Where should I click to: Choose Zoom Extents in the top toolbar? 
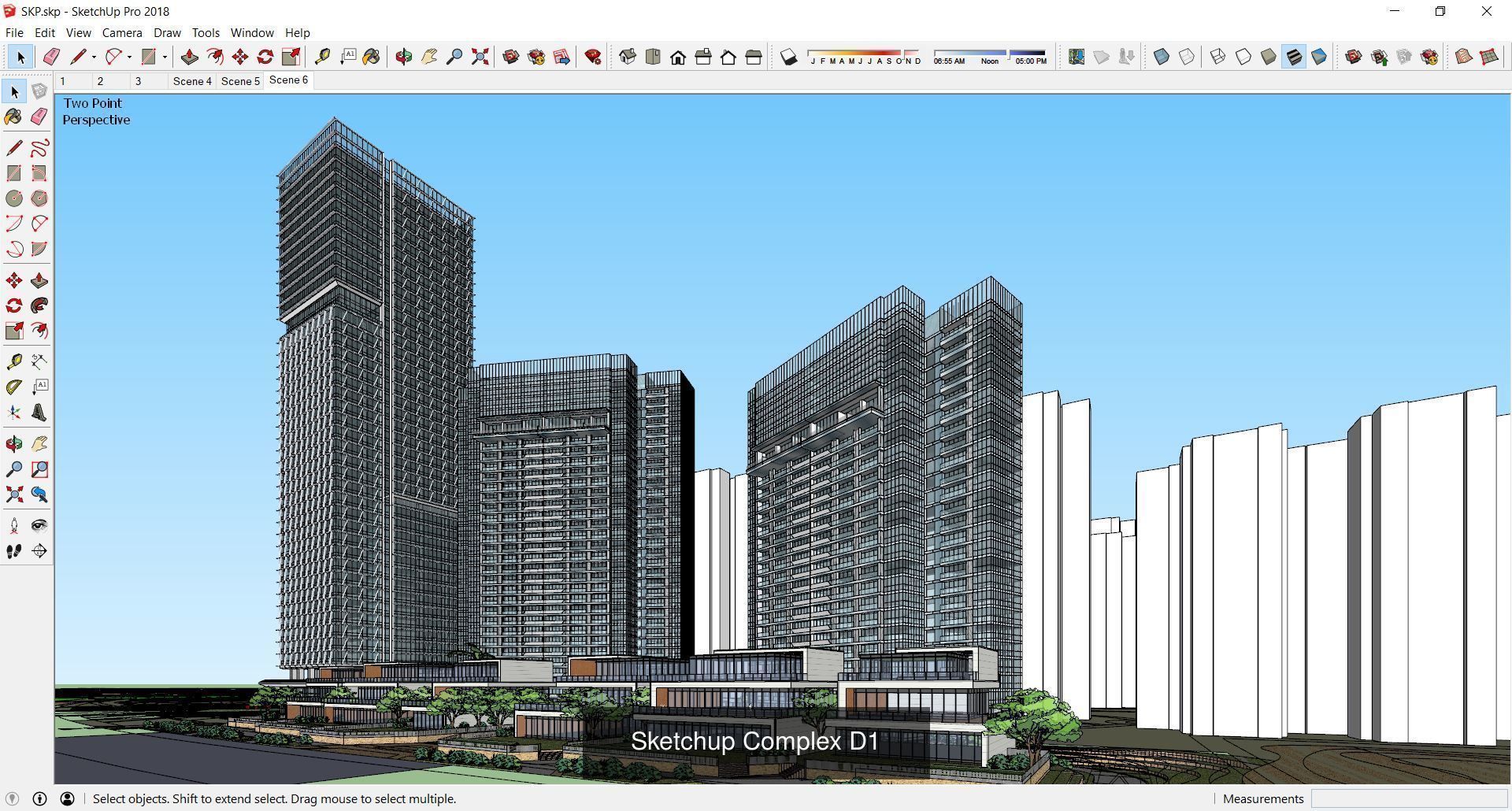[x=480, y=57]
